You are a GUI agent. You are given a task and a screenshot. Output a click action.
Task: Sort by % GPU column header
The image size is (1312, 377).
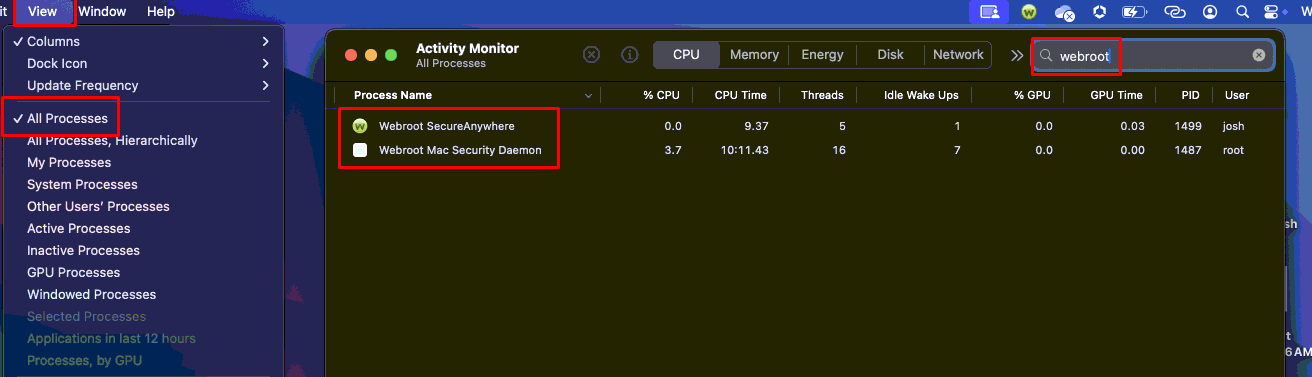[1033, 96]
